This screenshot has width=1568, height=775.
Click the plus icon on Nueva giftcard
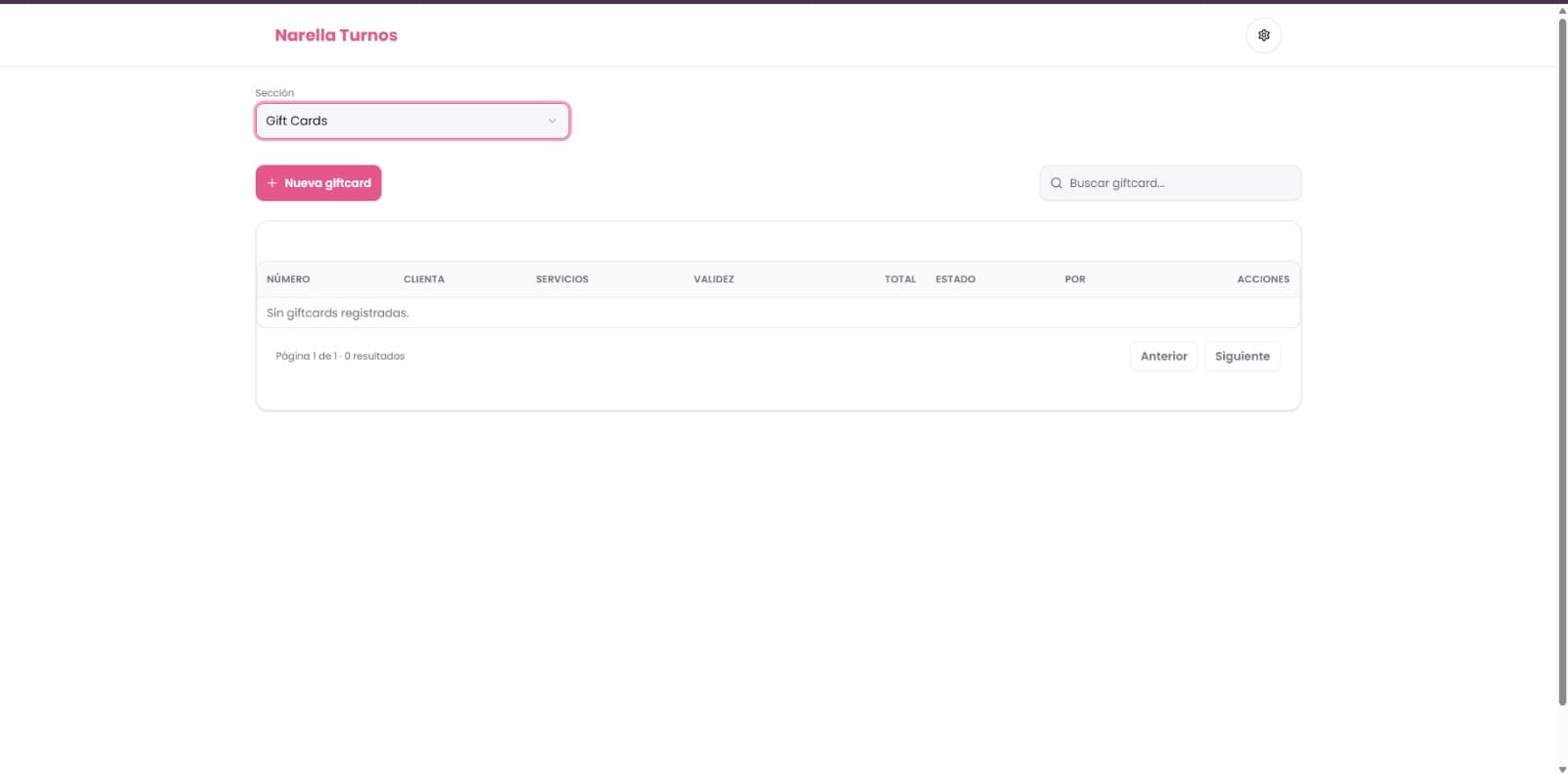point(271,183)
